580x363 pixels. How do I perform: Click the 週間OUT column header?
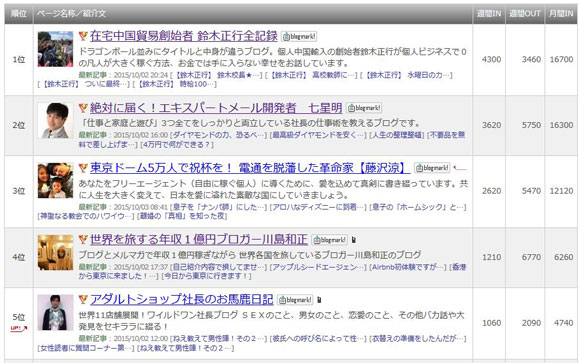point(525,14)
